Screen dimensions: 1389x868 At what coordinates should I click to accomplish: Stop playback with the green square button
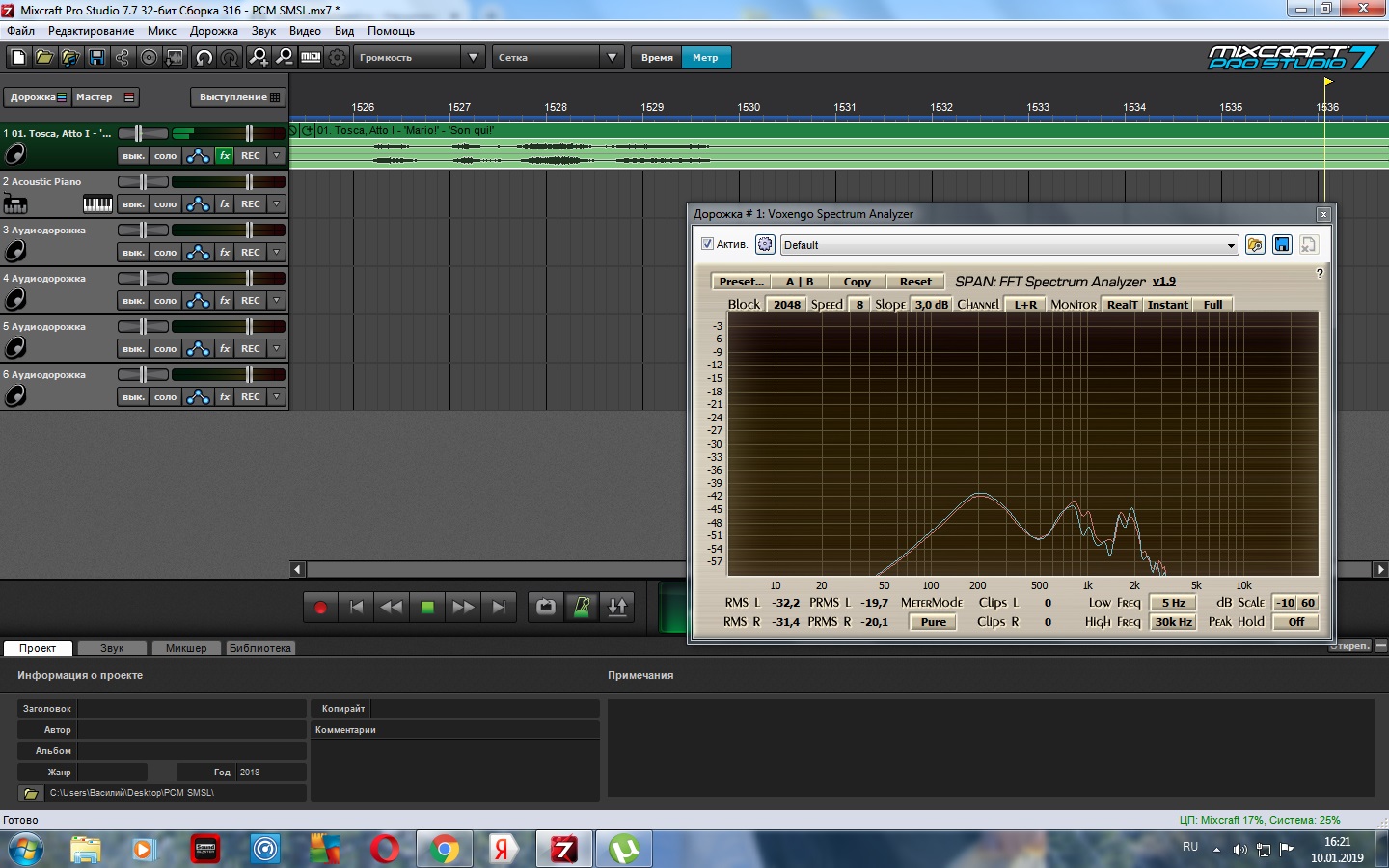coord(427,608)
